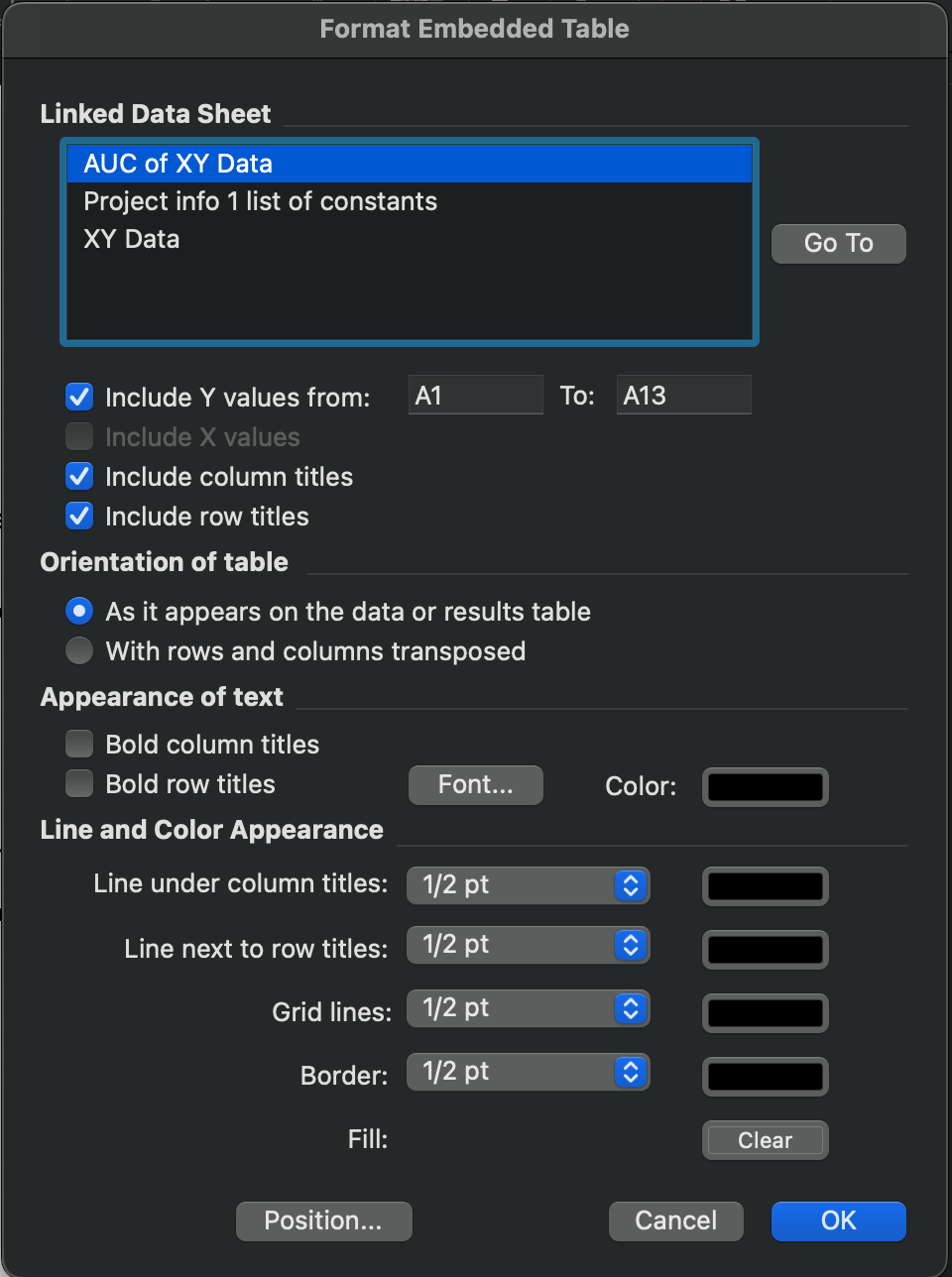Screen dimensions: 952x1277
Task: Open the Grid lines thickness dropdown
Action: point(529,1008)
